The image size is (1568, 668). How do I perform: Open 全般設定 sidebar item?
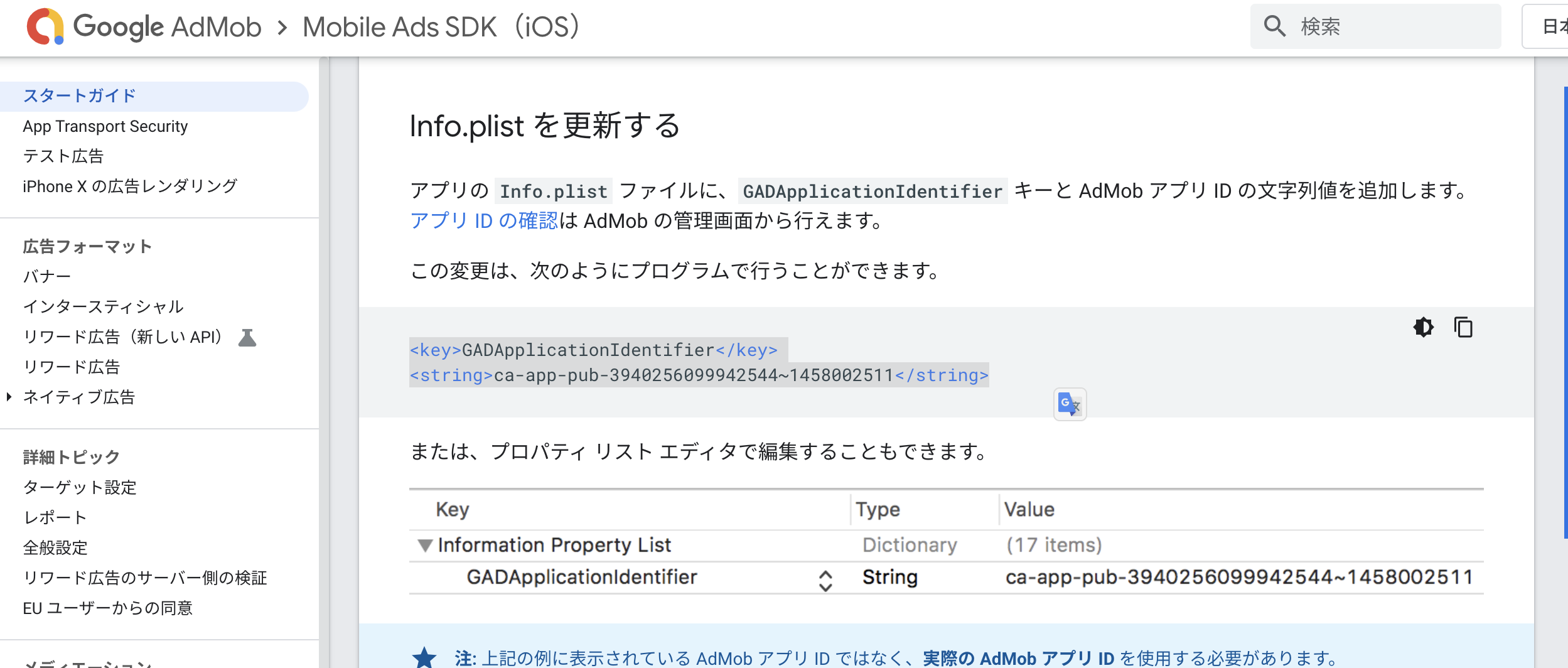(55, 548)
